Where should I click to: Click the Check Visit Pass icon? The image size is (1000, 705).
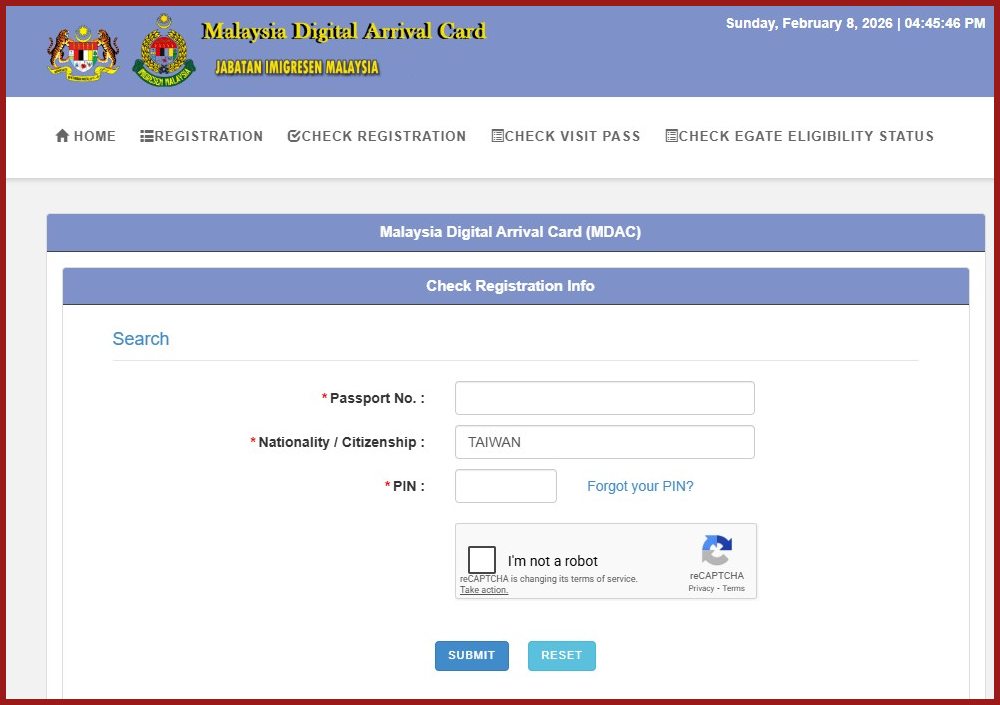497,136
